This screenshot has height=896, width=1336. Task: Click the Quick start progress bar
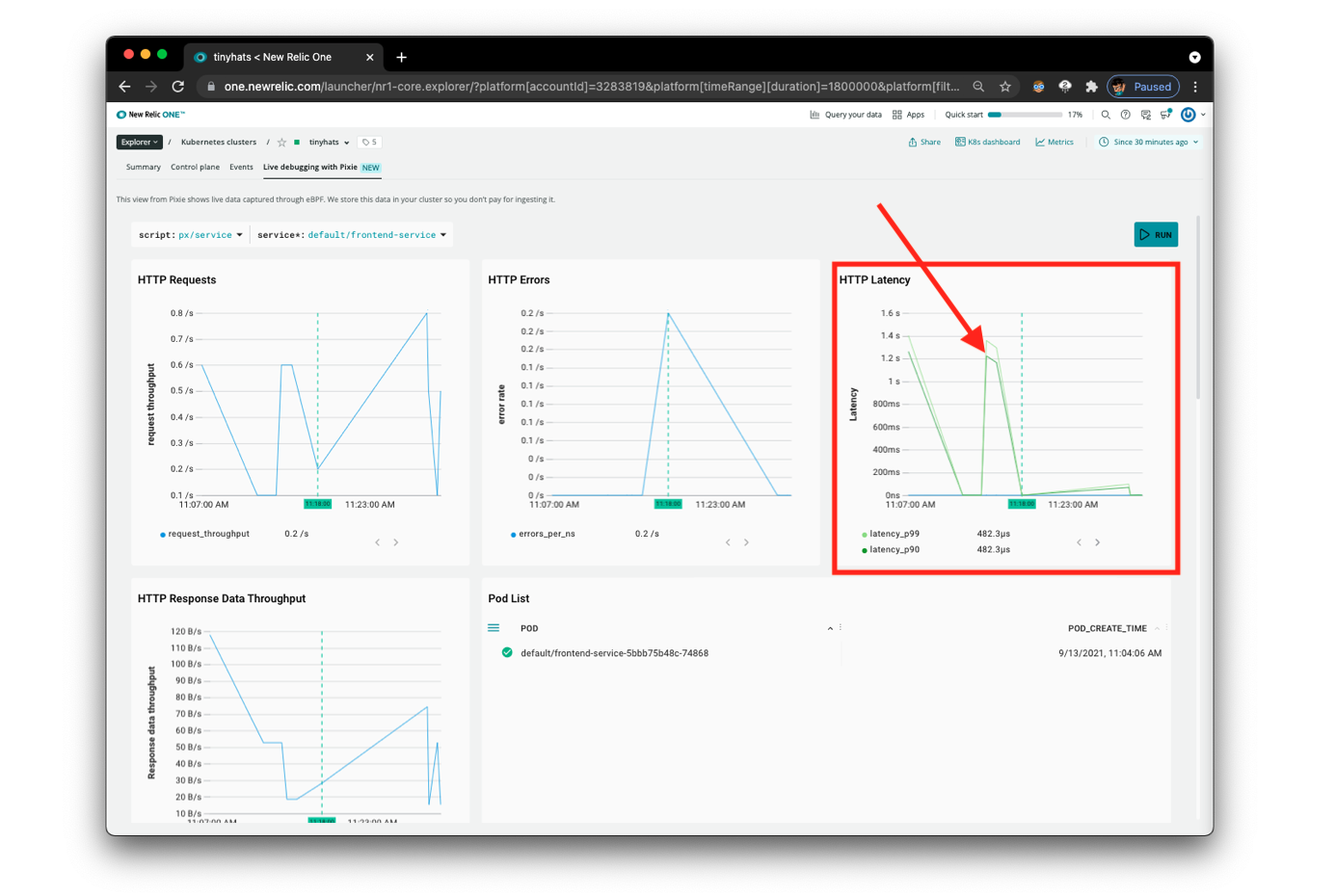(x=1026, y=115)
